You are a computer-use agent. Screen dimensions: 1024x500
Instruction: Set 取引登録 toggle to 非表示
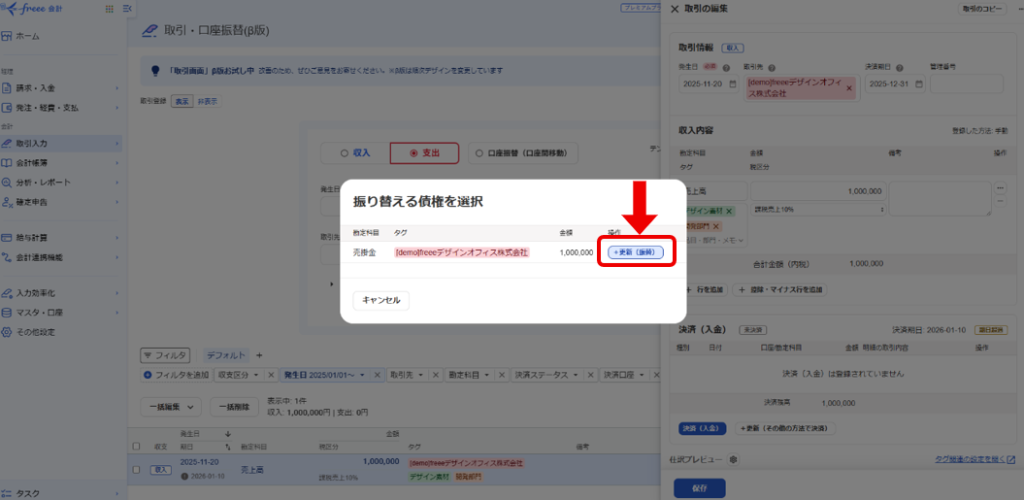tap(208, 101)
